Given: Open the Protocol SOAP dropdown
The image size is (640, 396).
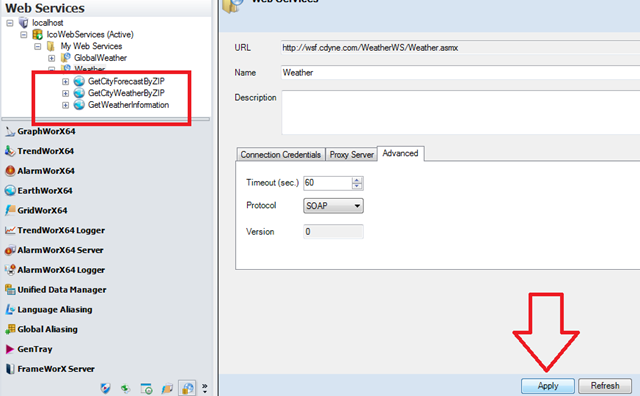Looking at the screenshot, I should coord(333,206).
